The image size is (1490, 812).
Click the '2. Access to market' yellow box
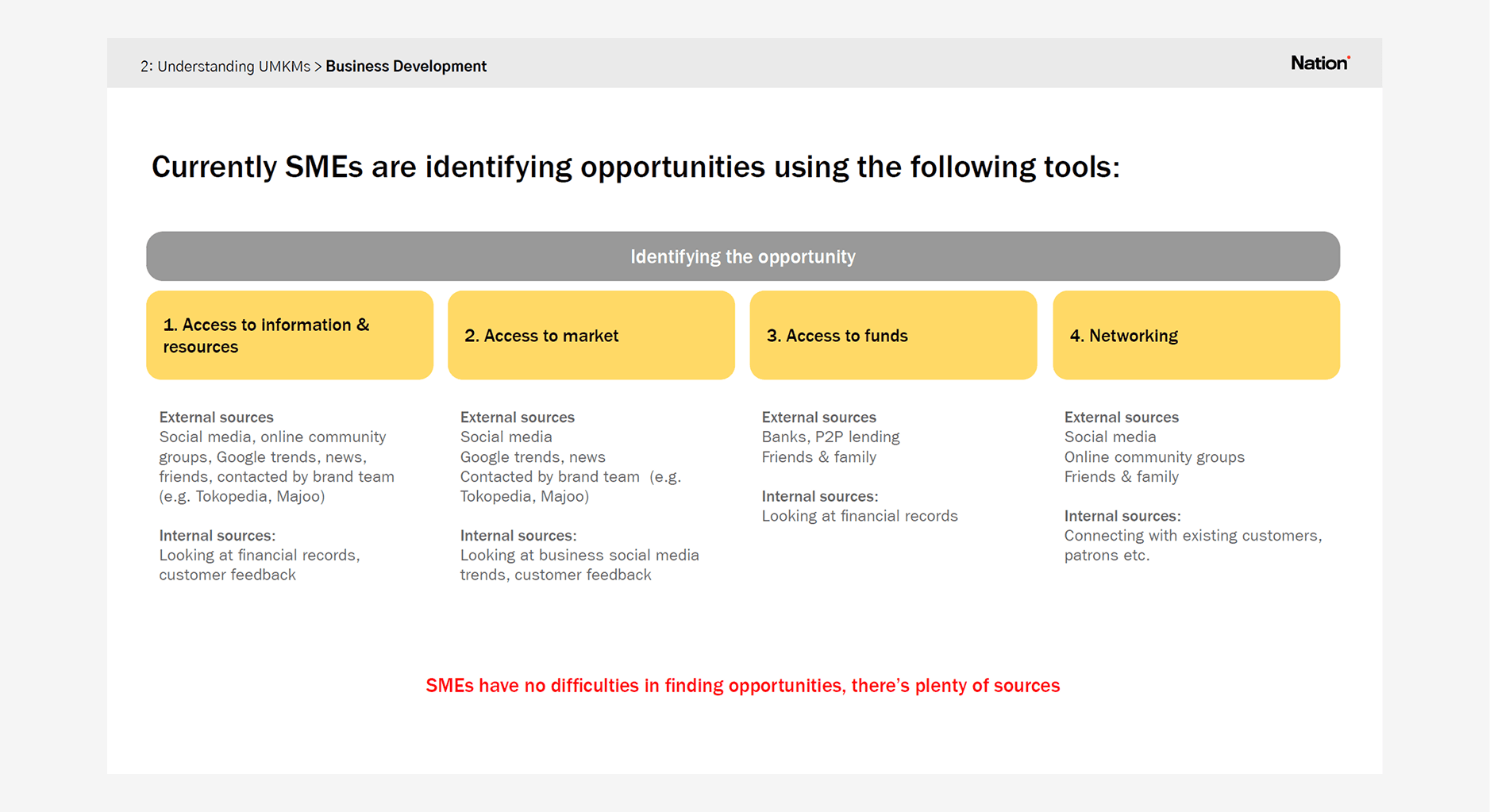click(x=591, y=335)
